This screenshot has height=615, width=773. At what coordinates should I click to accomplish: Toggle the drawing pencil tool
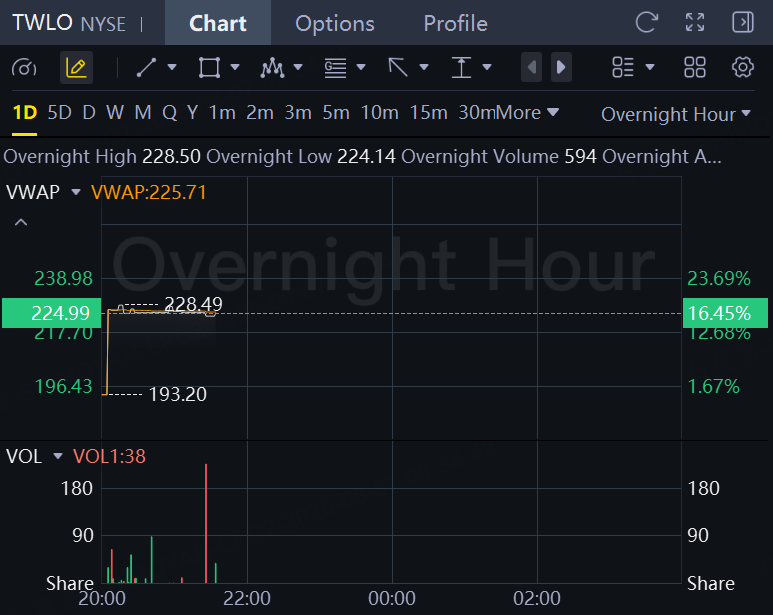pos(76,67)
